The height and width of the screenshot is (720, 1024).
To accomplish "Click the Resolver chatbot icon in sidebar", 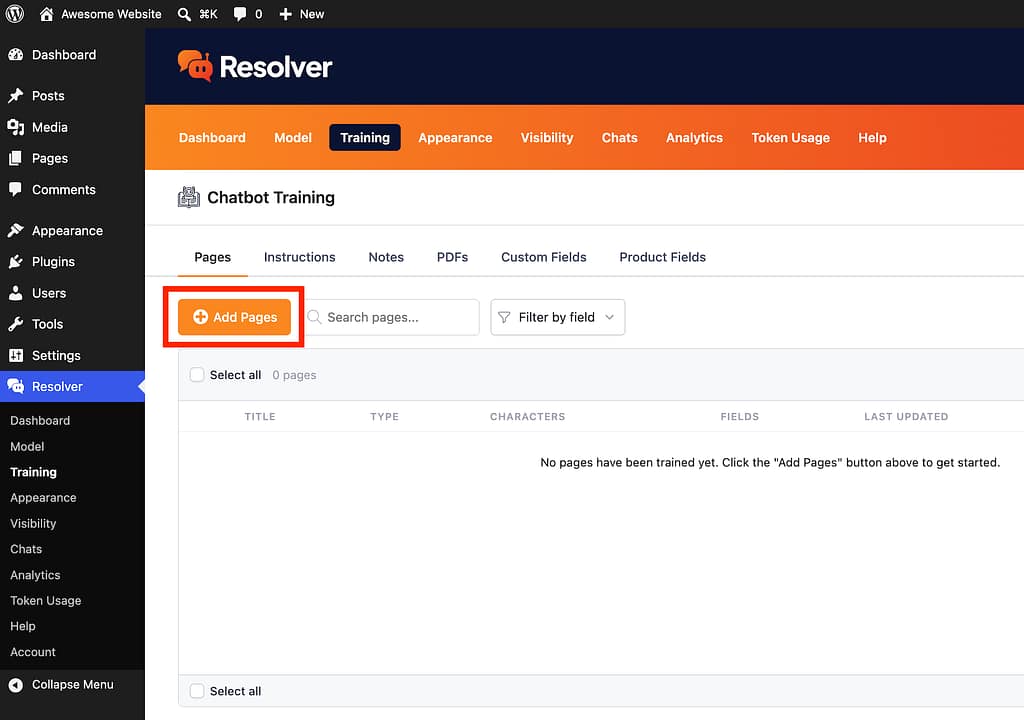I will (16, 386).
